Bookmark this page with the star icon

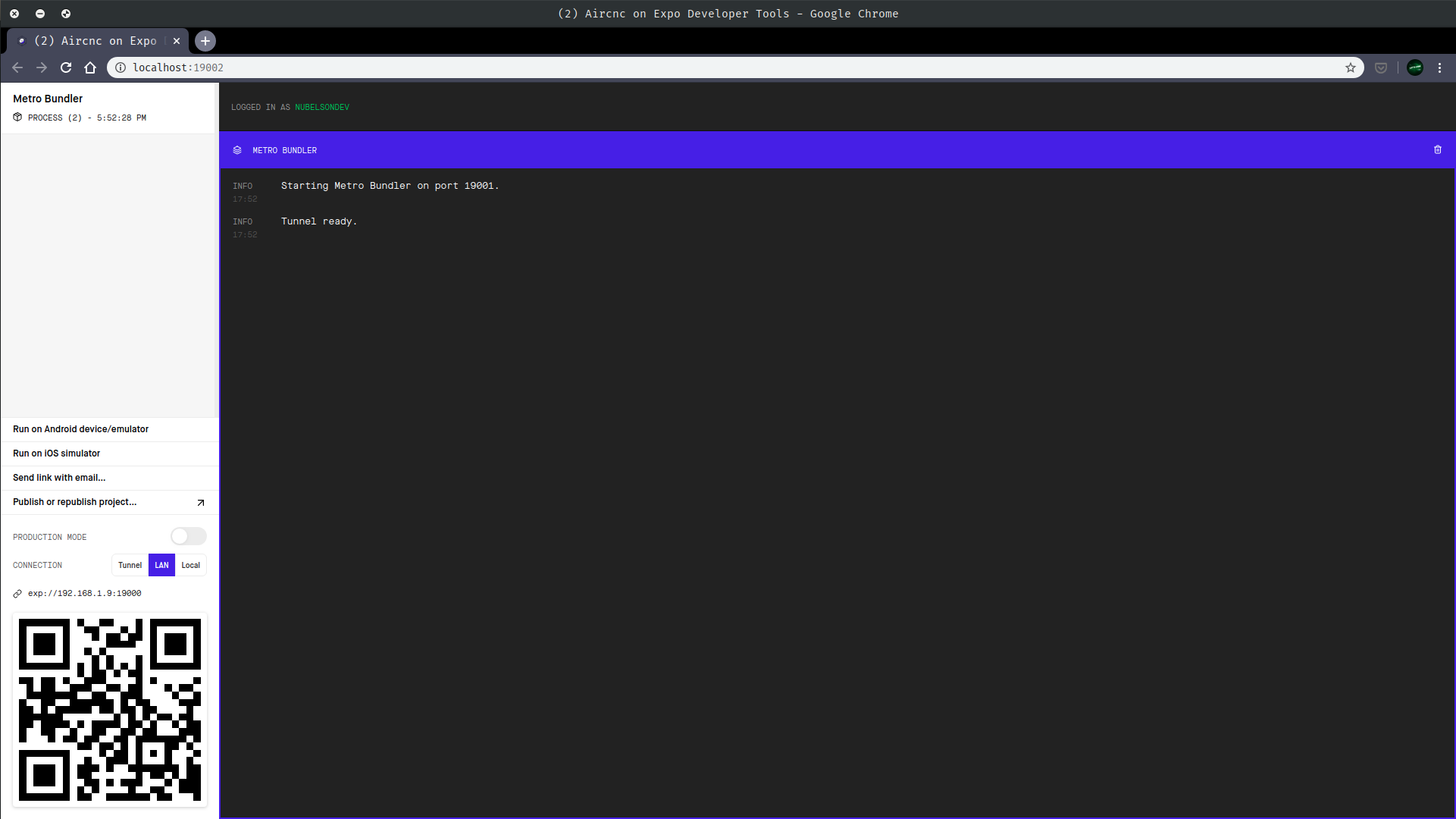tap(1350, 67)
